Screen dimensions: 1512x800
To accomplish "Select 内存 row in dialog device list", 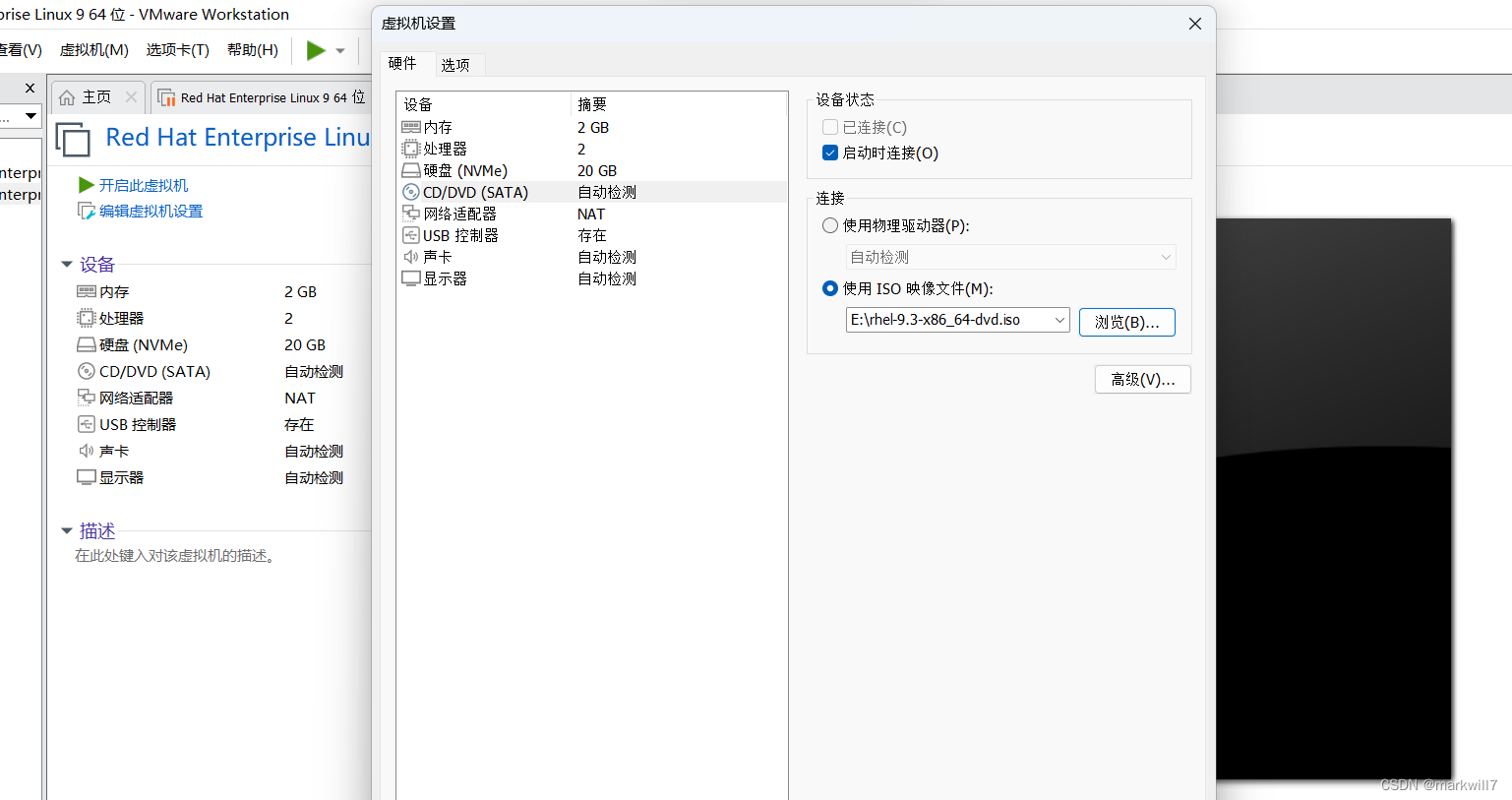I will [x=592, y=127].
